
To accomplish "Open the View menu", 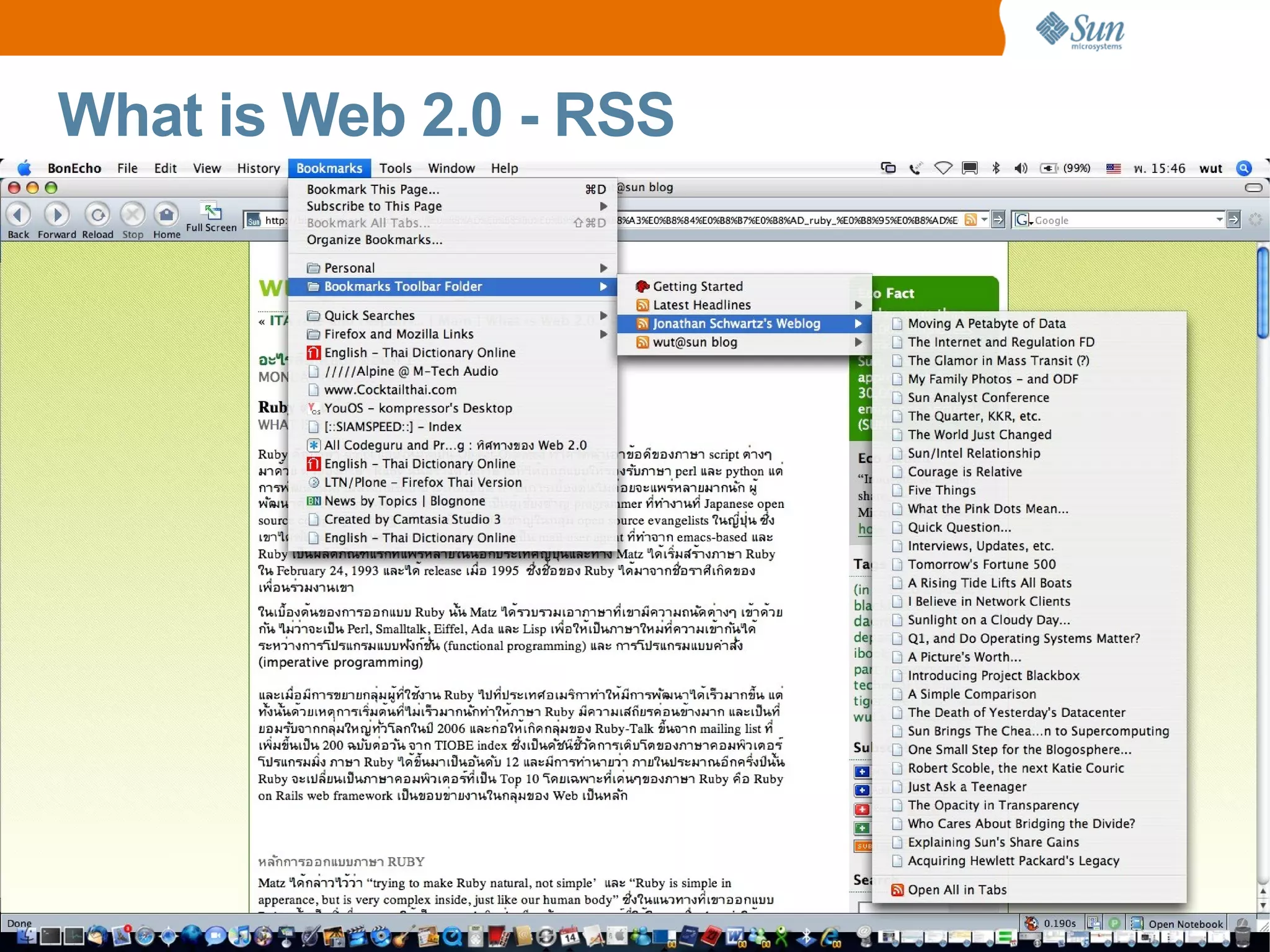I will pos(206,168).
